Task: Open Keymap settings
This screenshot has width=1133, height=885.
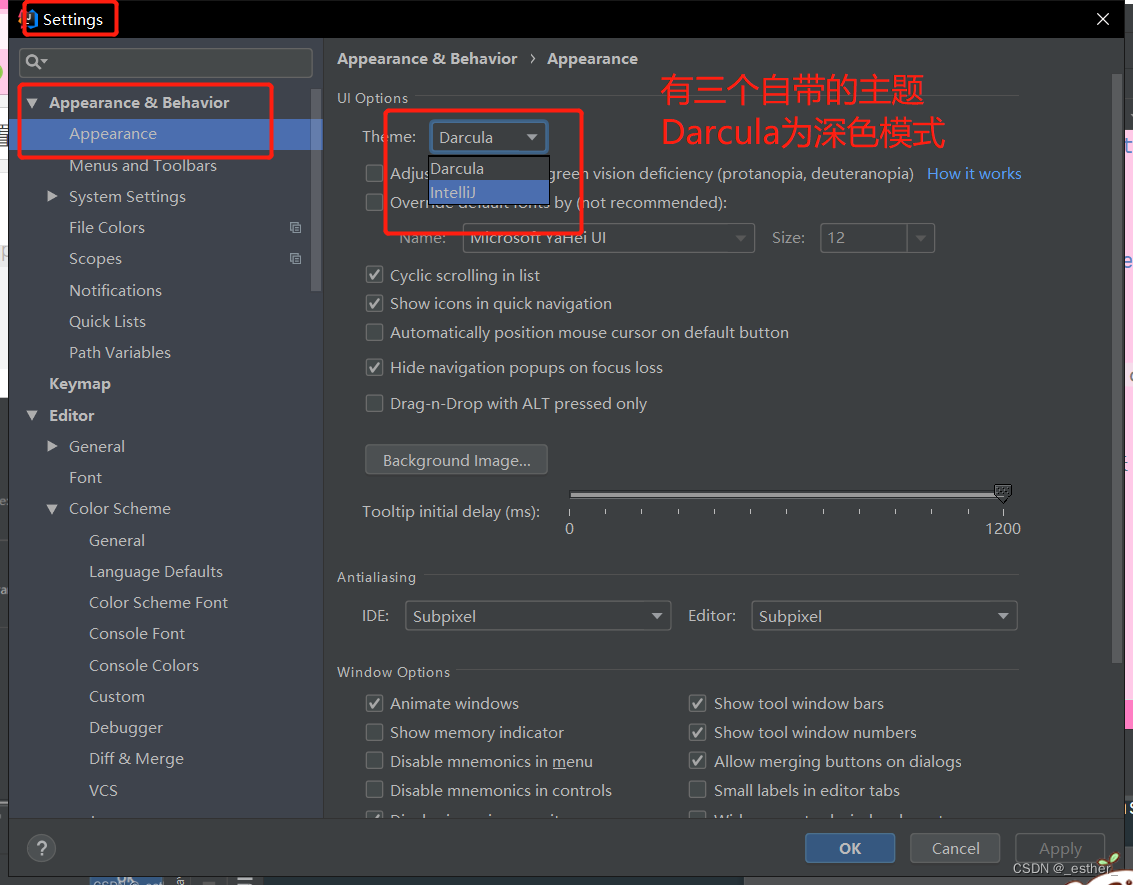Action: (79, 384)
